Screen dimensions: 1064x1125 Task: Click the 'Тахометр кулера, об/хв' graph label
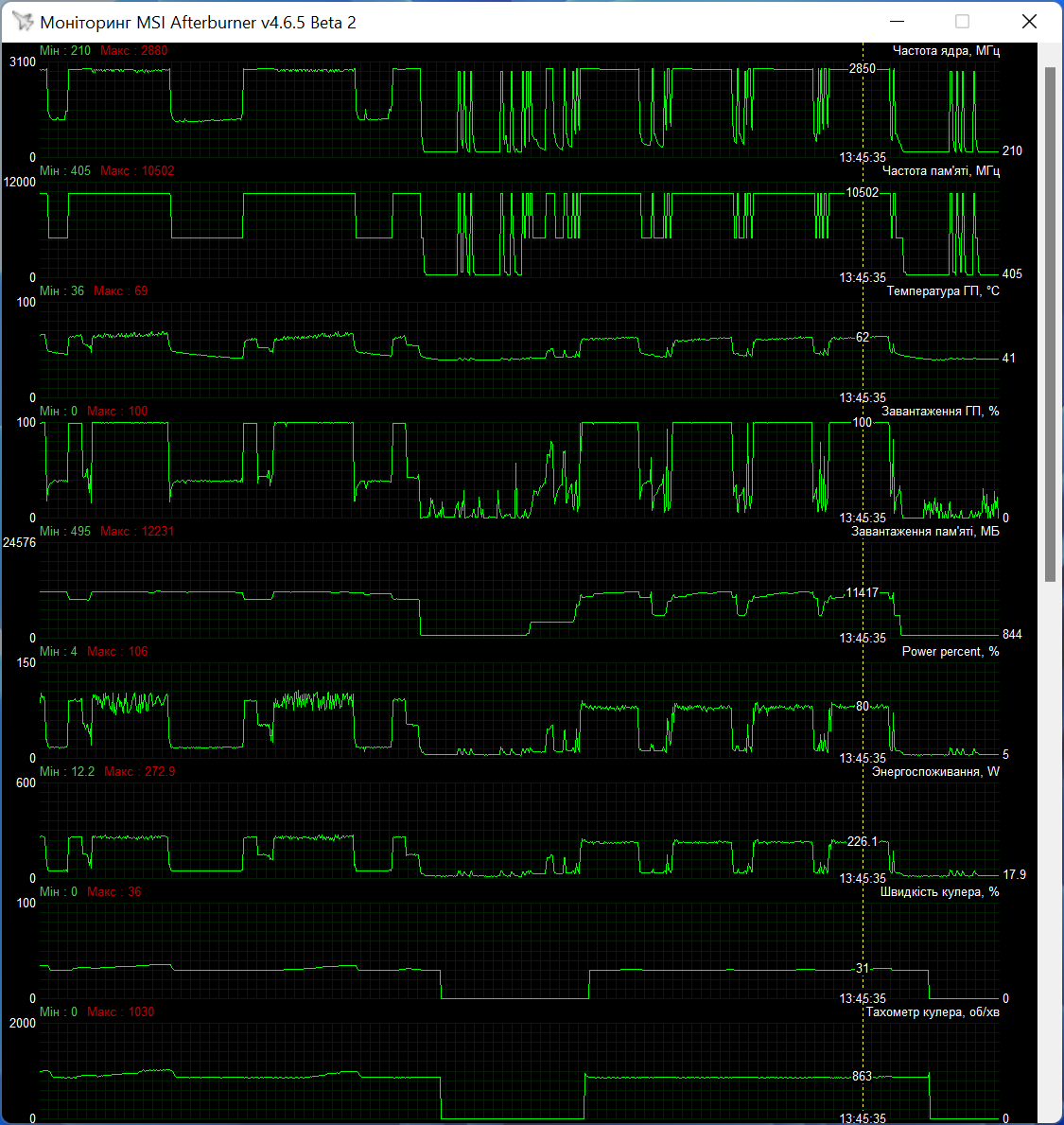coord(933,1012)
